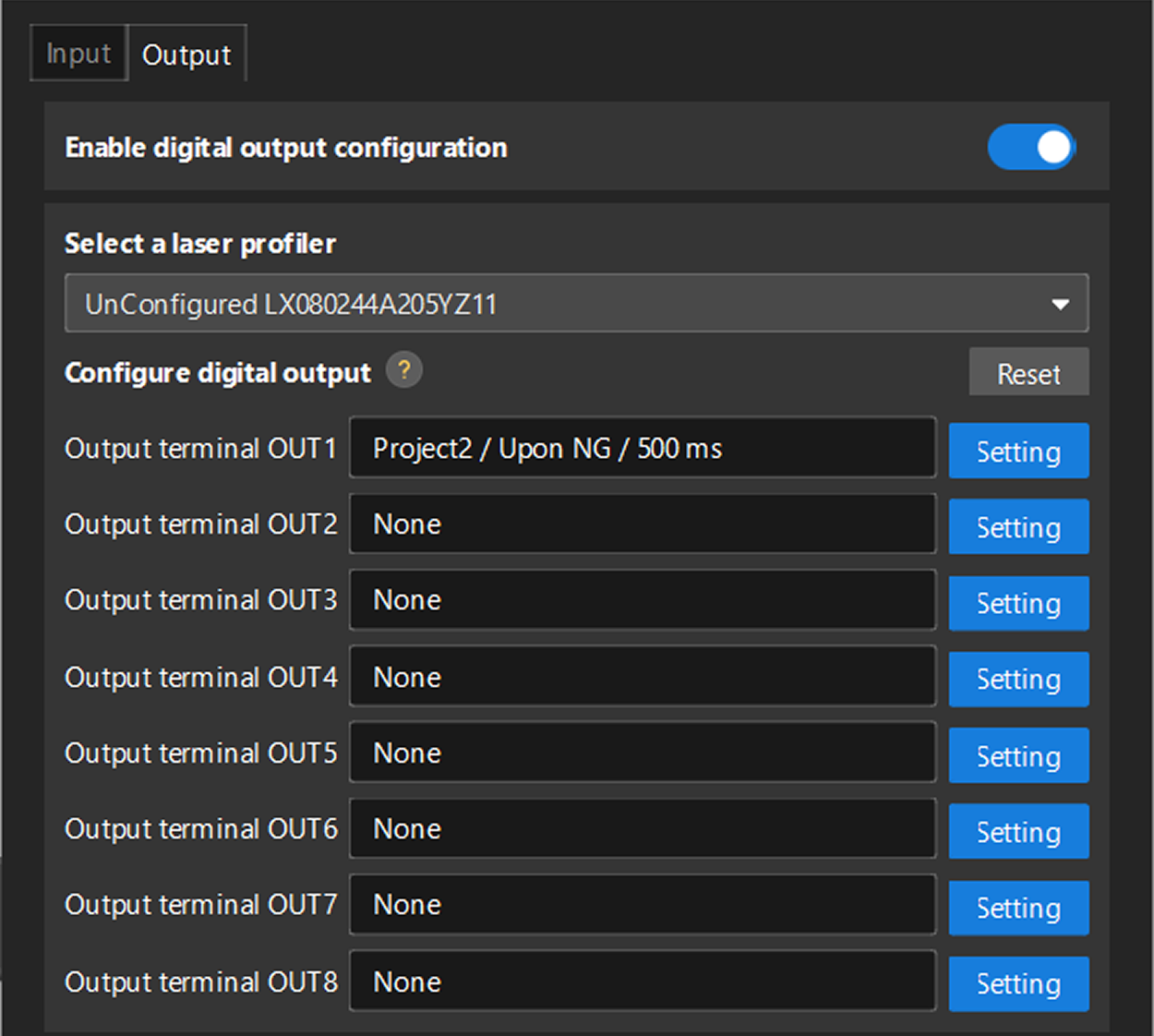The image size is (1154, 1036).
Task: Open the laser profiler selection dropdown
Action: (1060, 303)
